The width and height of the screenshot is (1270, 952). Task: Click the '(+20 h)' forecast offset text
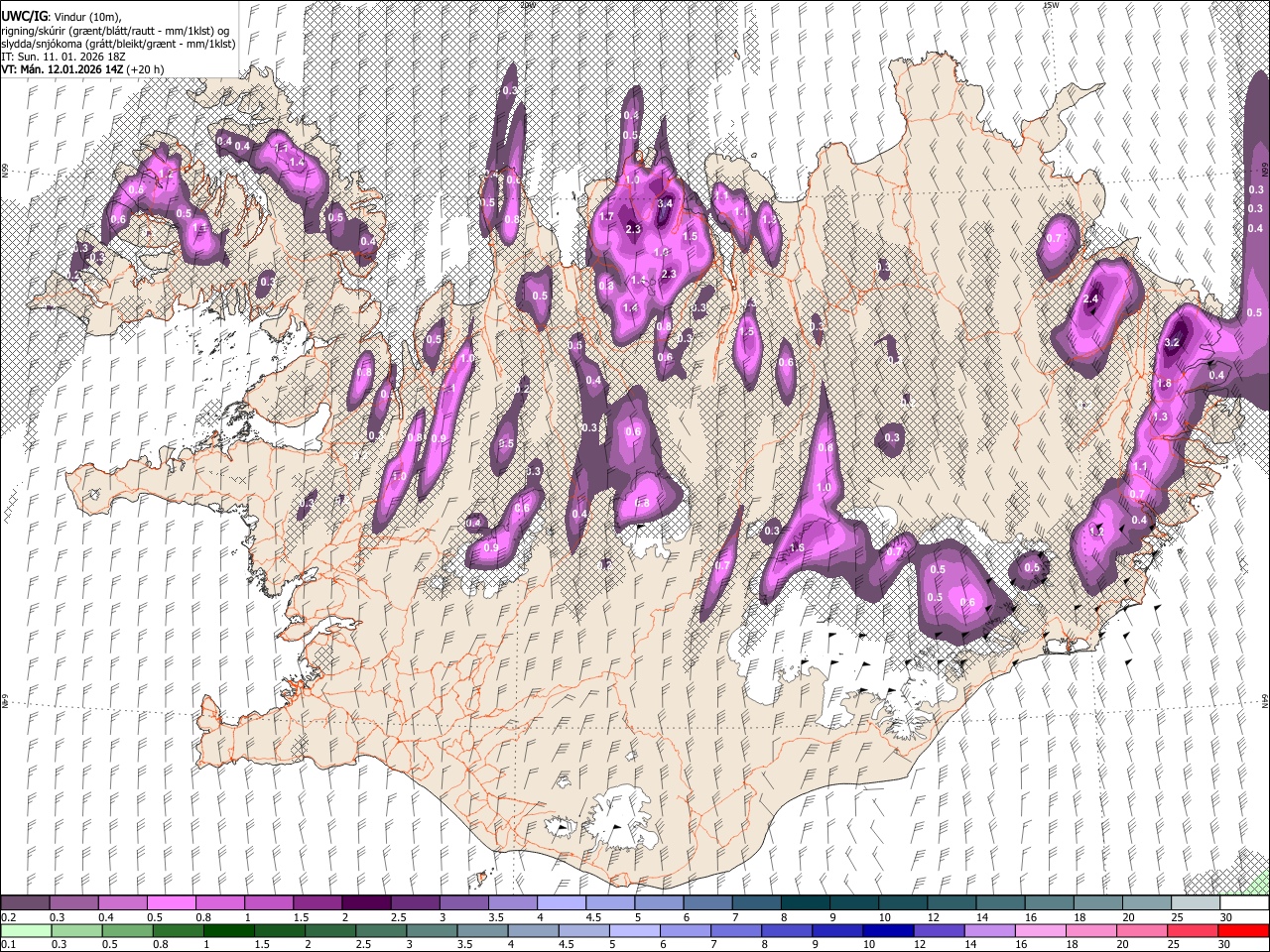click(x=145, y=69)
